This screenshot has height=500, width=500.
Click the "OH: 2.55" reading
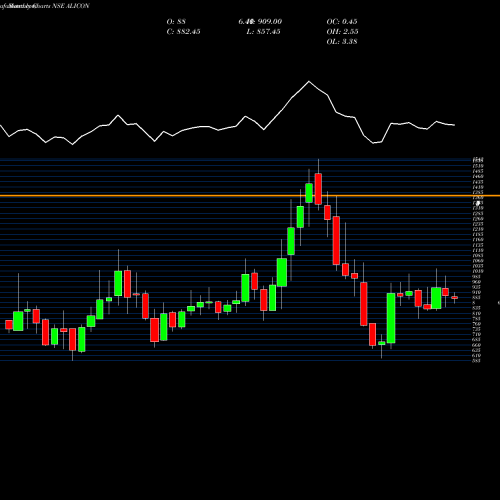342,32
